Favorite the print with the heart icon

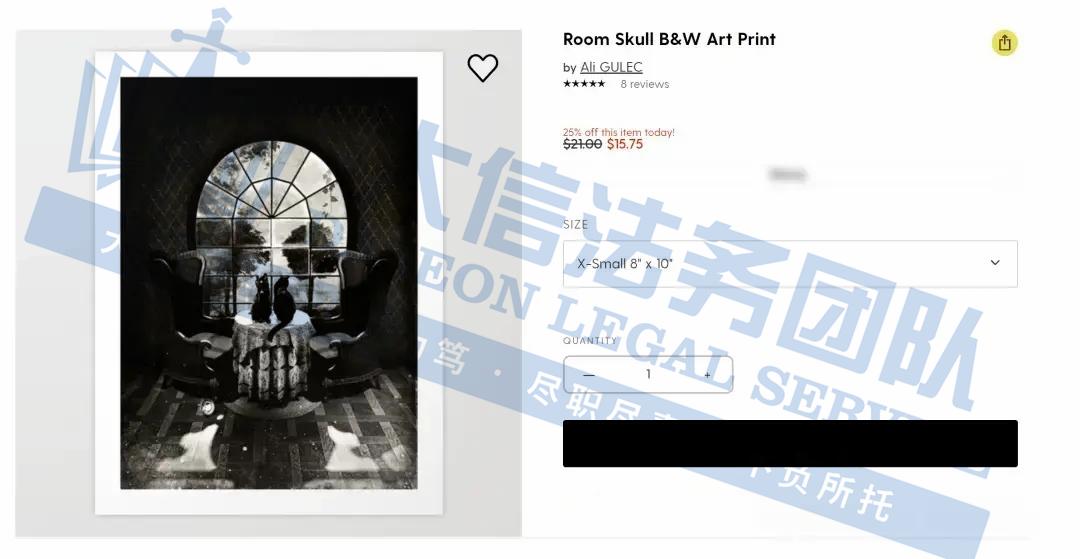tap(482, 68)
